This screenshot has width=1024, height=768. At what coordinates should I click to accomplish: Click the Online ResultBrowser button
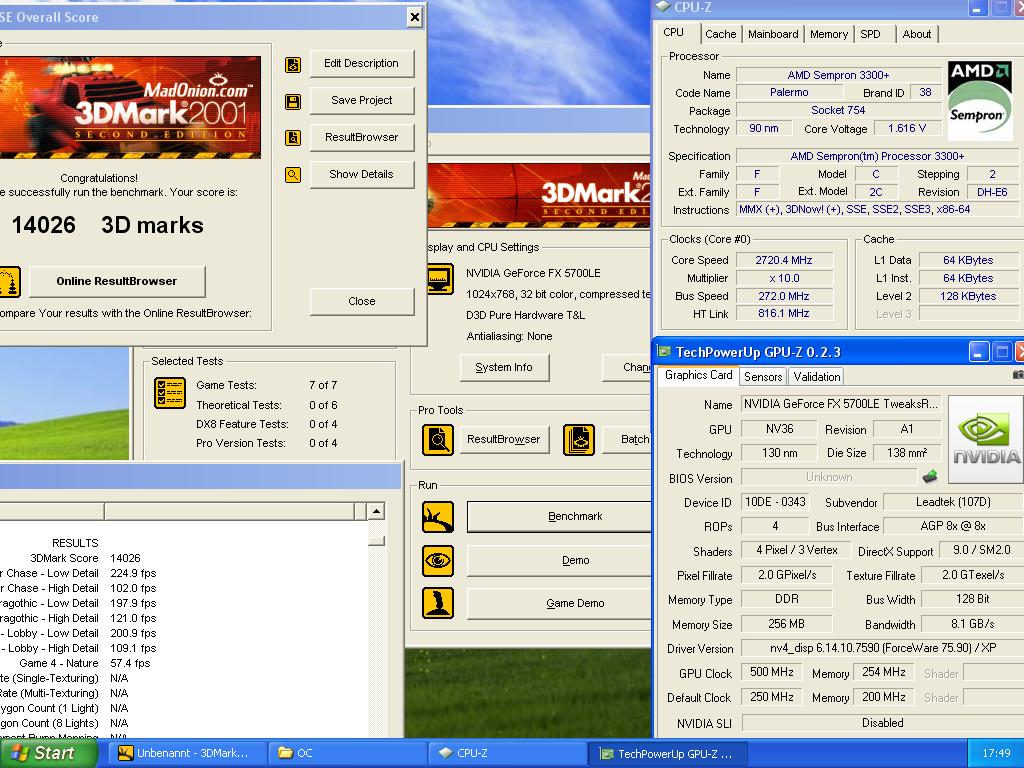117,281
